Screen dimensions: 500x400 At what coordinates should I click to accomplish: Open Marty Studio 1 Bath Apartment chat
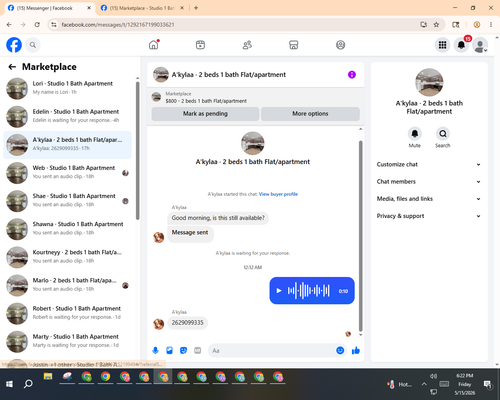point(67,342)
